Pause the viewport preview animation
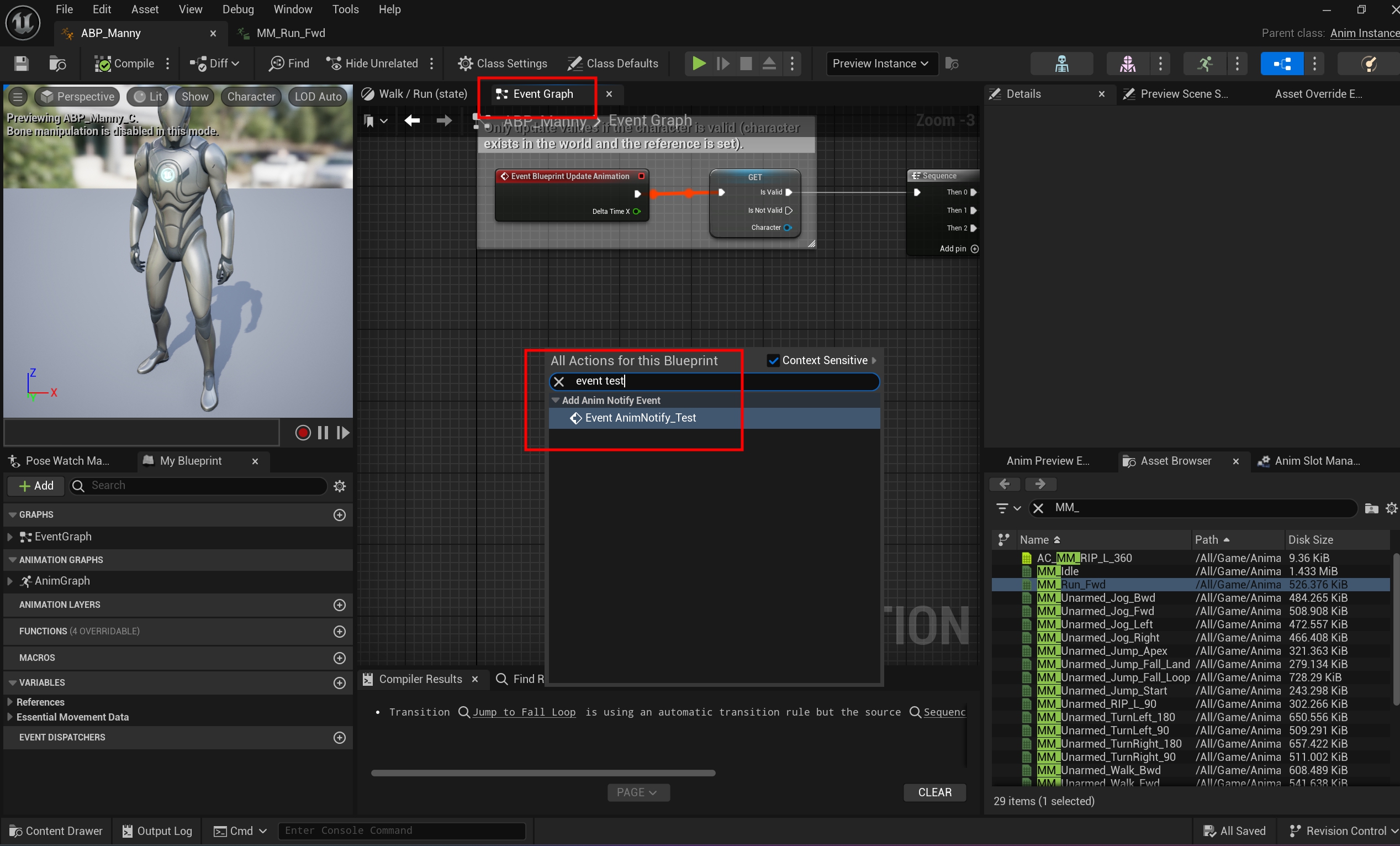 [x=323, y=433]
